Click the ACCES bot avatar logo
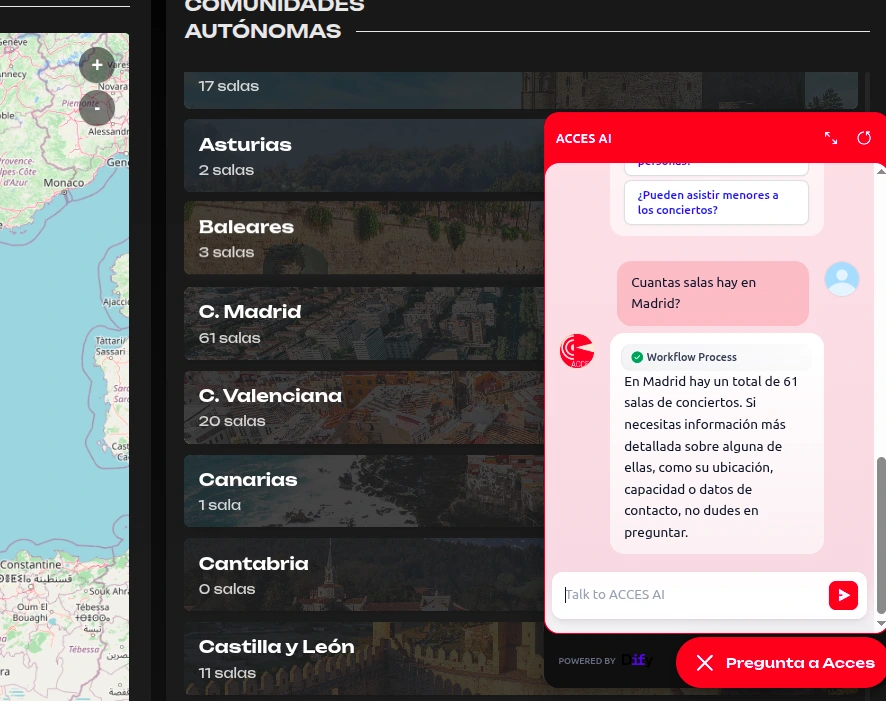Screen dimensions: 886x701 (577, 351)
